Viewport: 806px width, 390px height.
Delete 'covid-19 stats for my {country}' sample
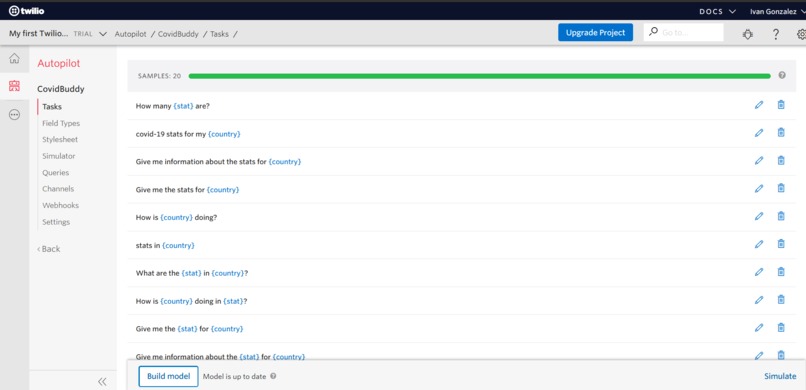[781, 133]
